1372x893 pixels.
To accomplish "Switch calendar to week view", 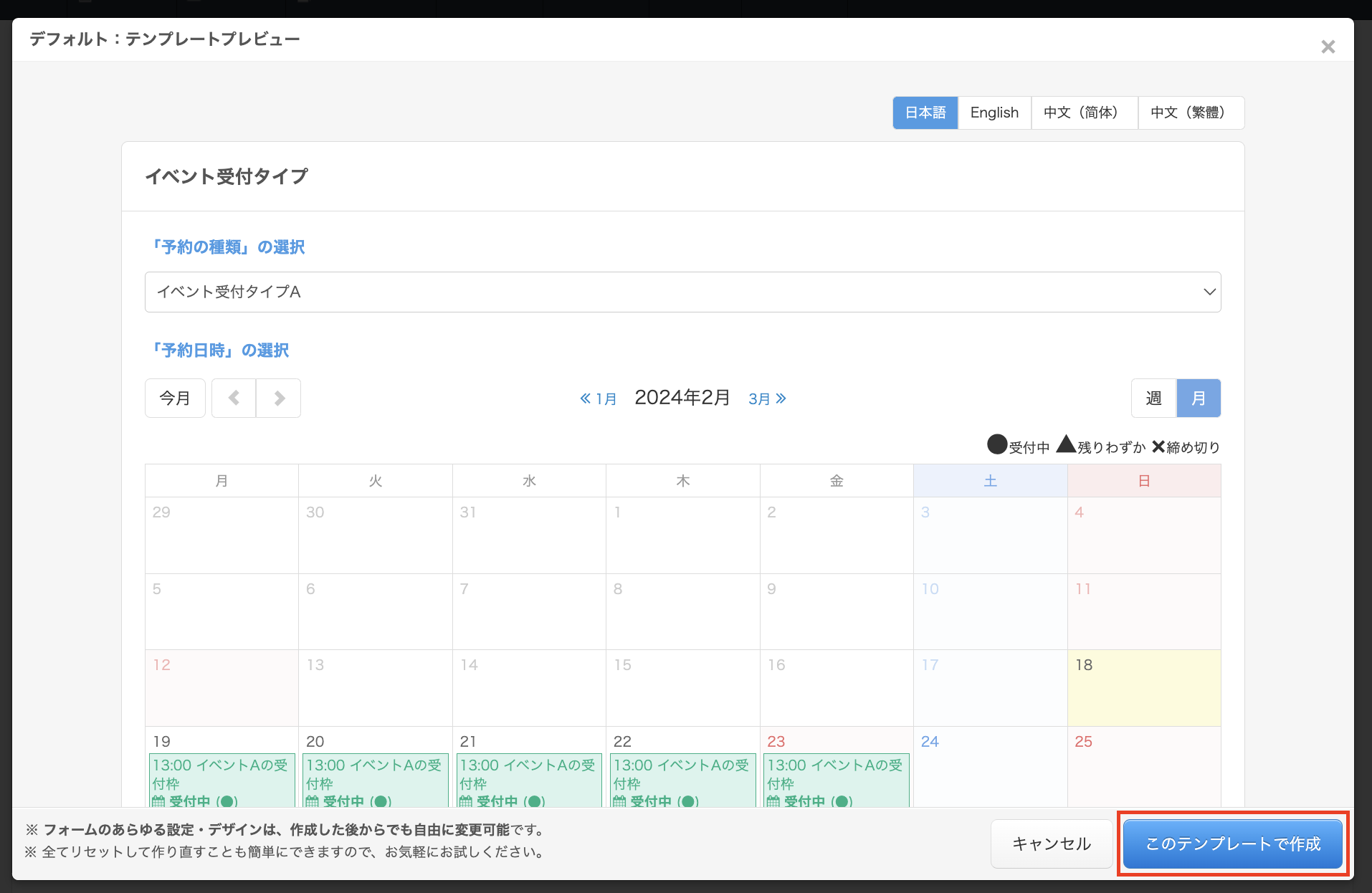I will click(x=1153, y=398).
